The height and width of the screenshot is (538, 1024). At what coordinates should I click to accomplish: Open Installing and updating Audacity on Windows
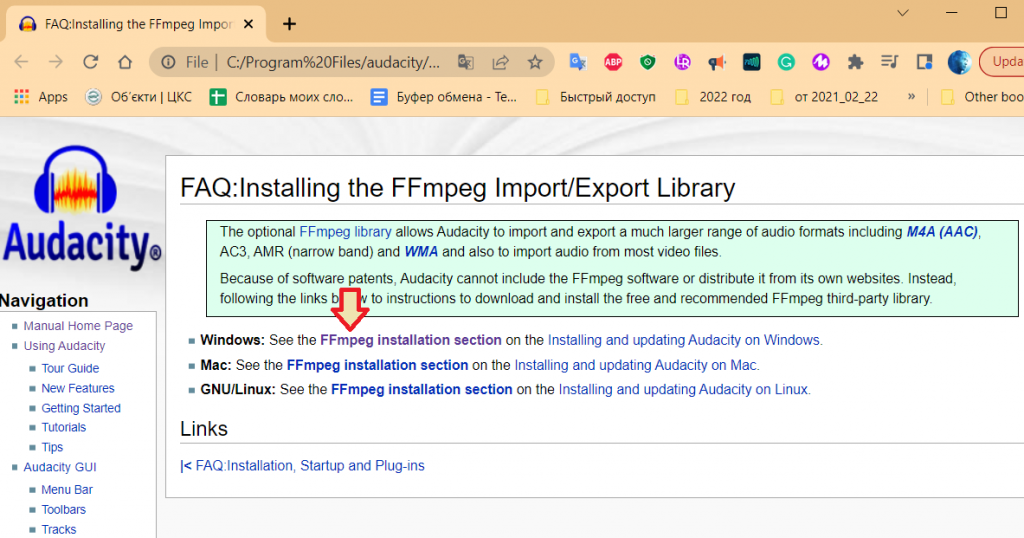pyautogui.click(x=685, y=340)
